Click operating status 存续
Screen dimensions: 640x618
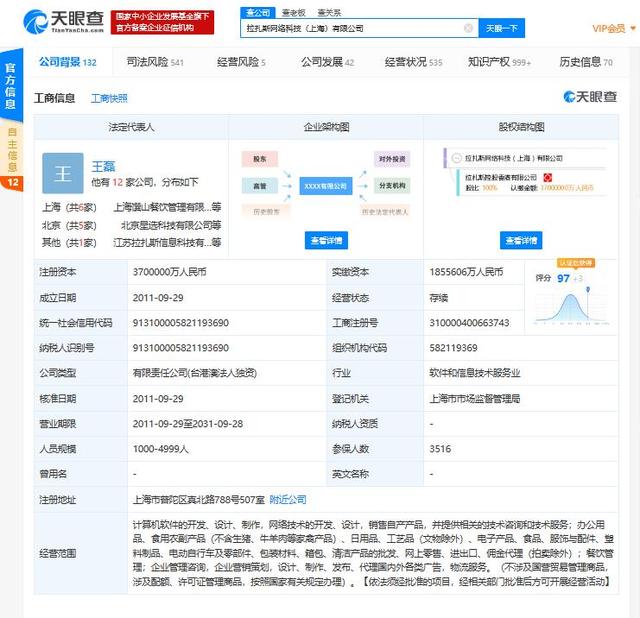click(x=438, y=298)
